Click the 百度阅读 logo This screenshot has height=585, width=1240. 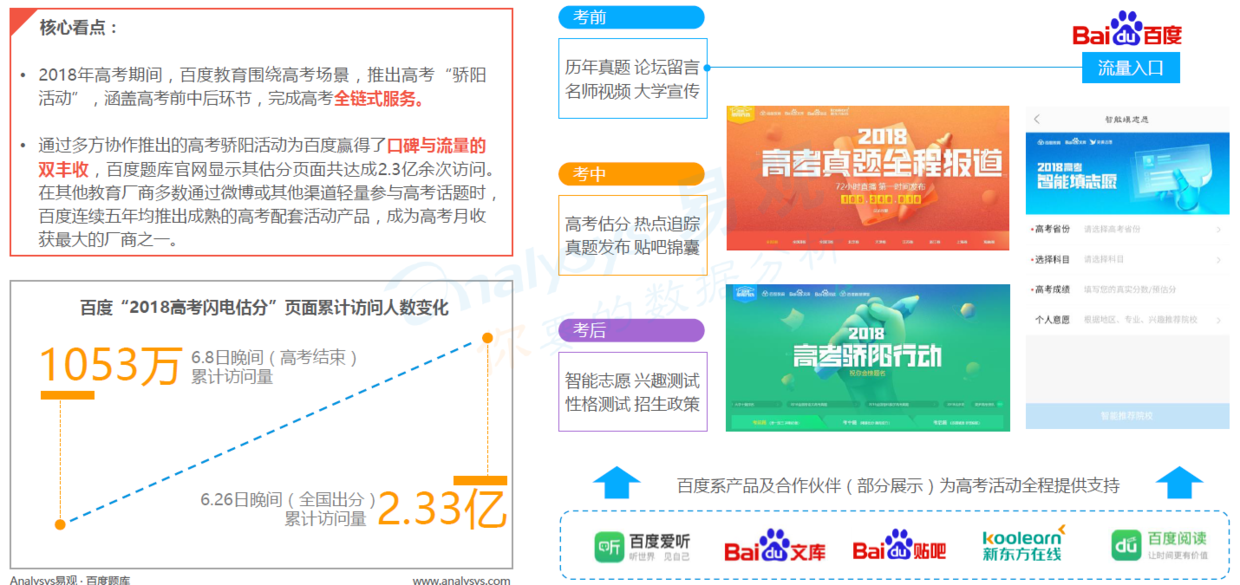tap(1160, 546)
